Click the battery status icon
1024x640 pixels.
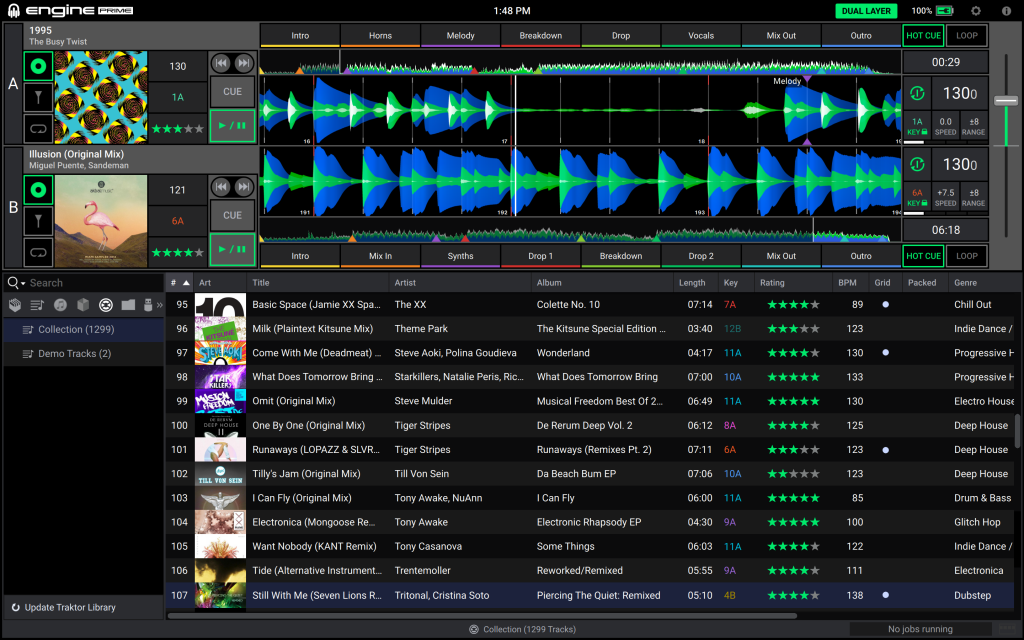click(944, 11)
